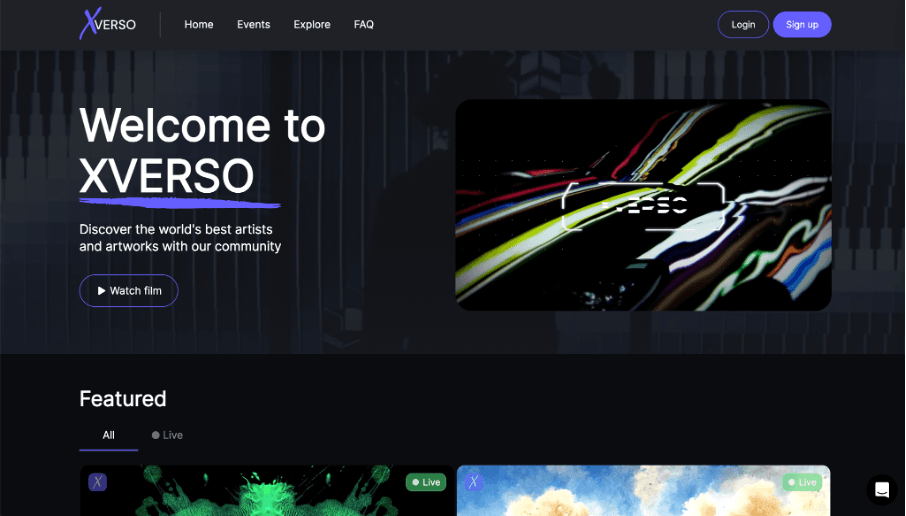This screenshot has width=906, height=516.
Task: Click the grey Live dot in Featured tabs
Action: pos(155,435)
